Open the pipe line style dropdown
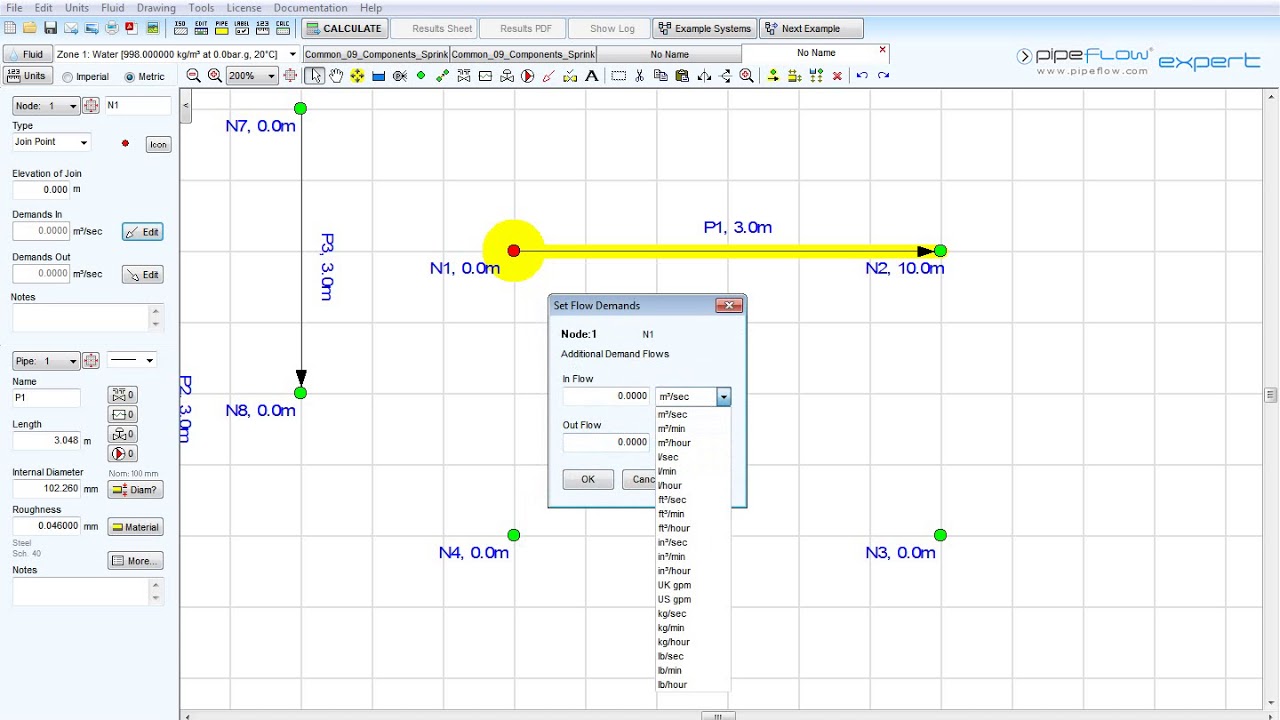Viewport: 1280px width, 720px height. [x=131, y=361]
